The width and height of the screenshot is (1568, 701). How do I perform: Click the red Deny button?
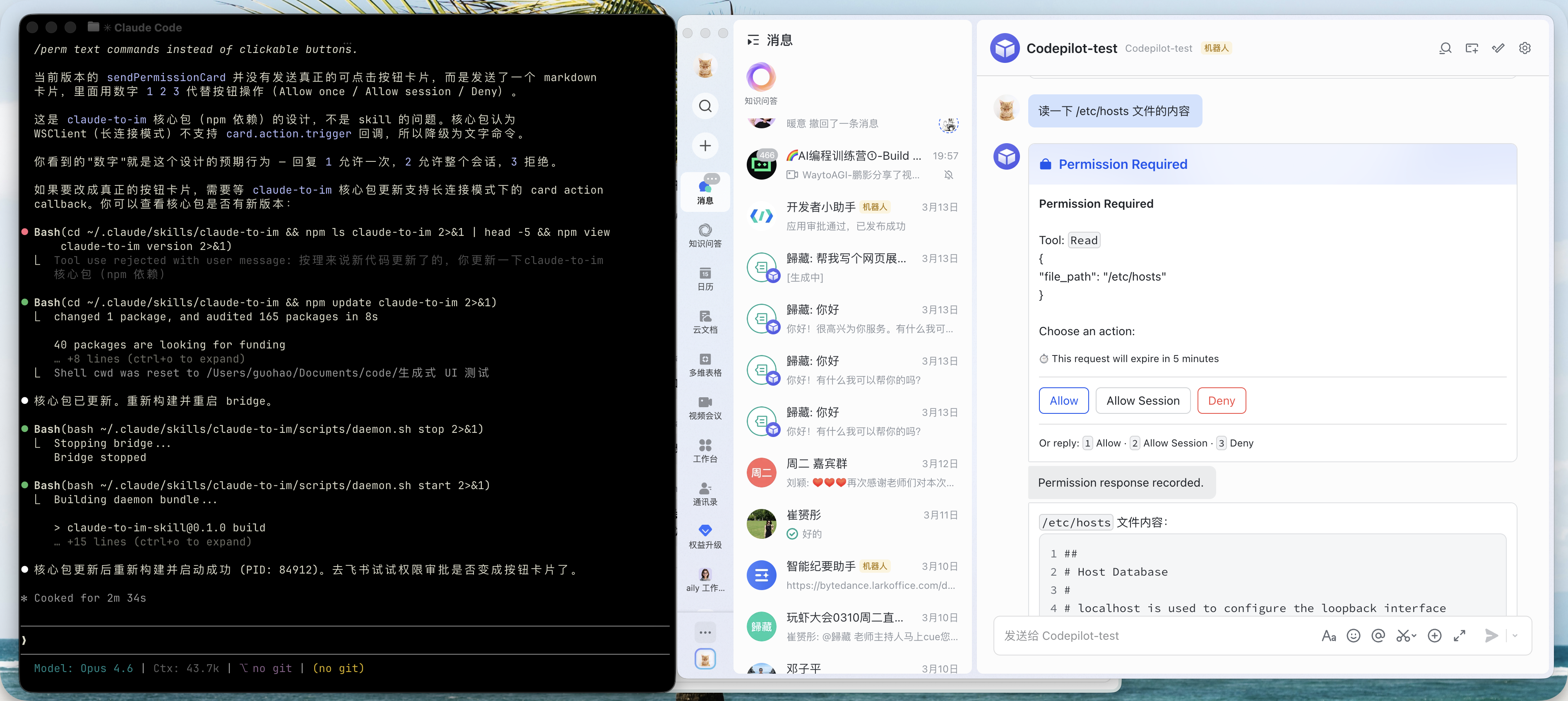point(1221,401)
